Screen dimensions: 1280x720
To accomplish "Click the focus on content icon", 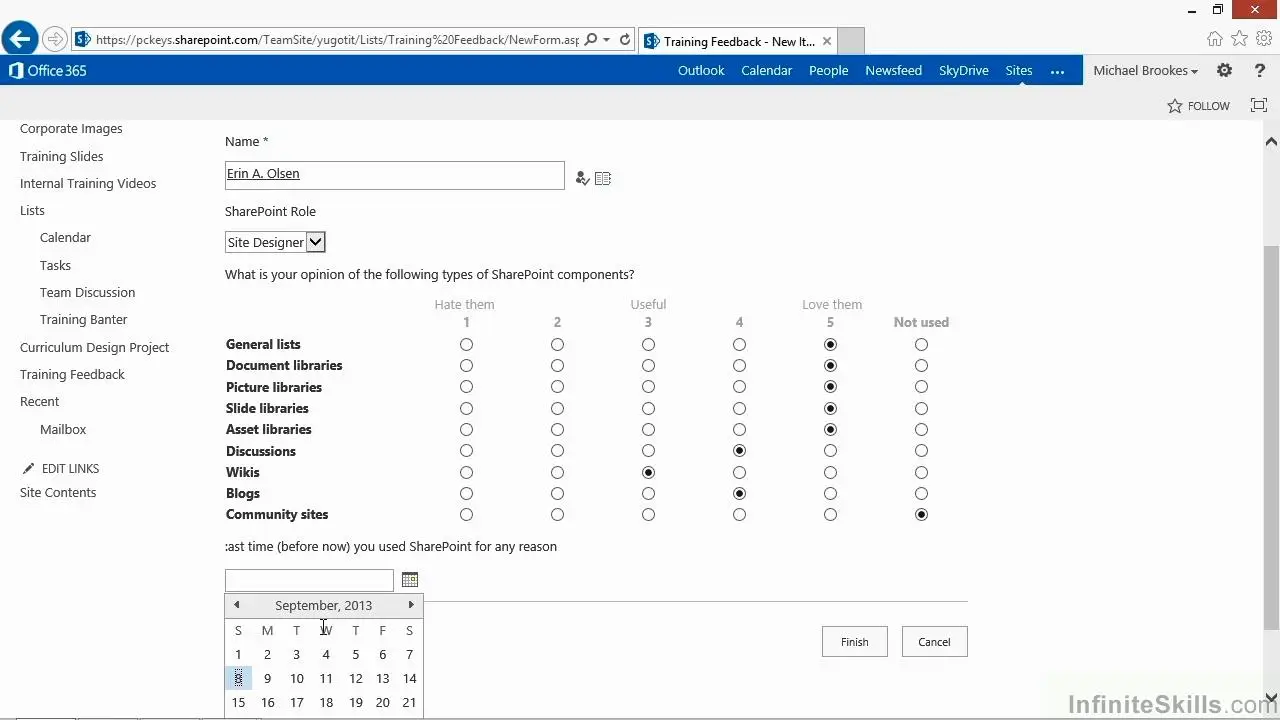I will 1259,105.
